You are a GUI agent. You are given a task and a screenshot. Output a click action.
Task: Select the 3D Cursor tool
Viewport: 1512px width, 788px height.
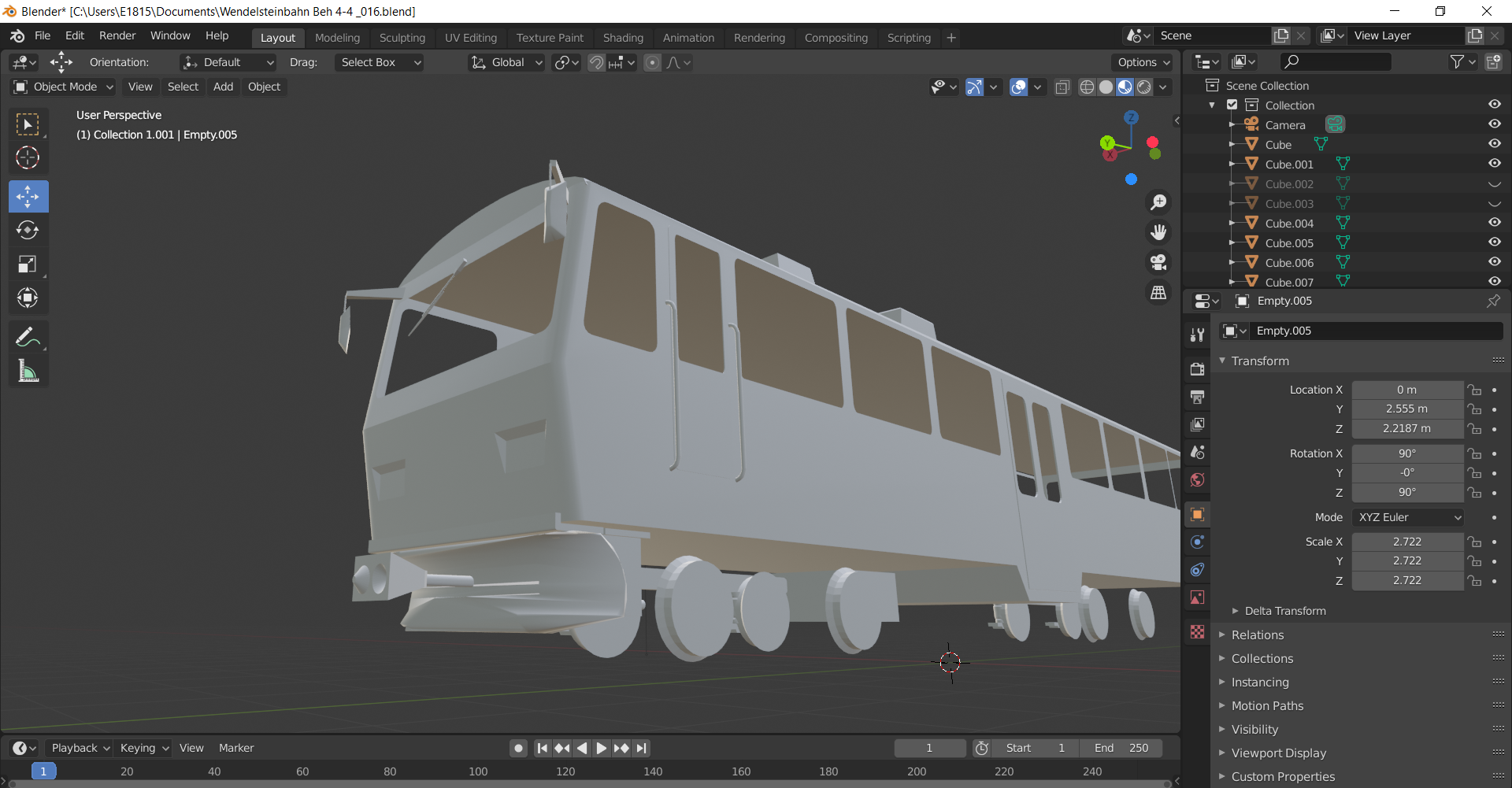[28, 158]
